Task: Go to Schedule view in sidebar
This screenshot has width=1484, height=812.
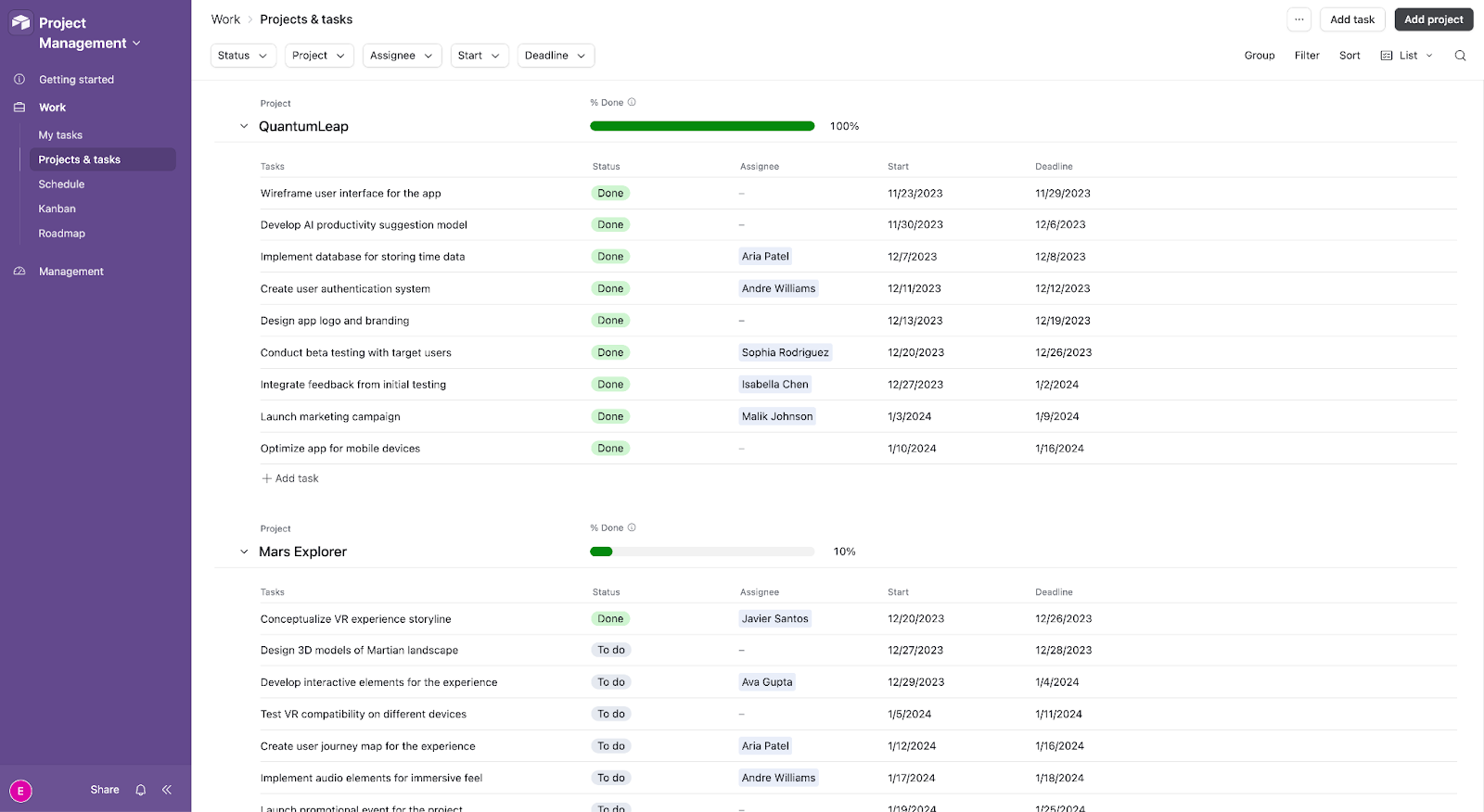Action: pyautogui.click(x=61, y=184)
